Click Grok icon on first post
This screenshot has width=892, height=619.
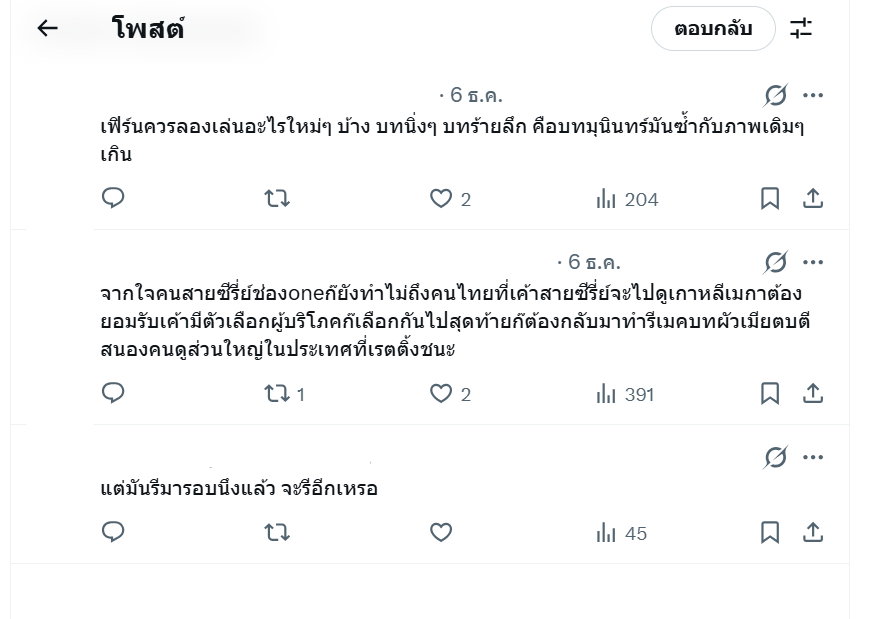click(775, 95)
